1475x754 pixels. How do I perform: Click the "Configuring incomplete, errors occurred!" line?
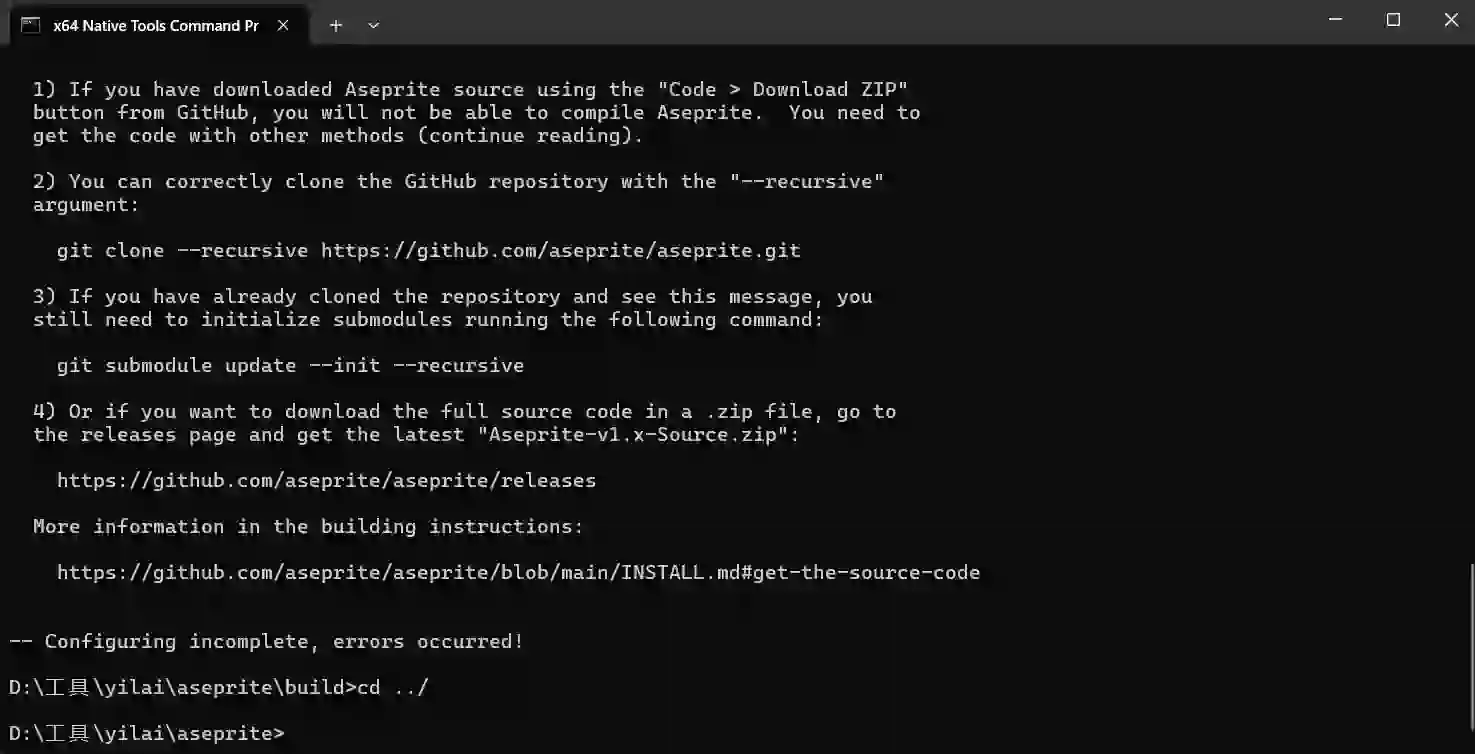coord(266,641)
